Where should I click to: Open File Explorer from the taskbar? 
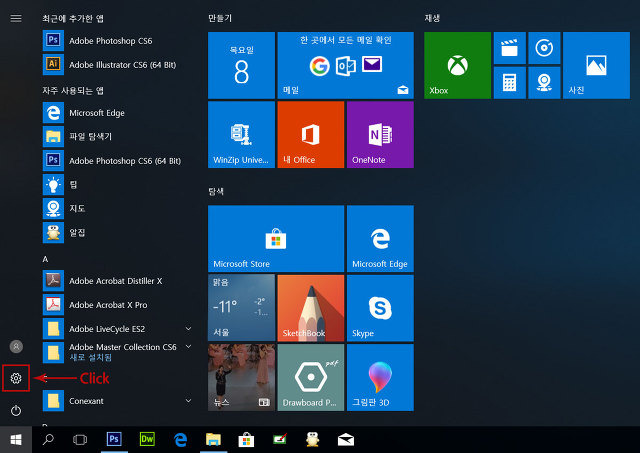coord(213,440)
